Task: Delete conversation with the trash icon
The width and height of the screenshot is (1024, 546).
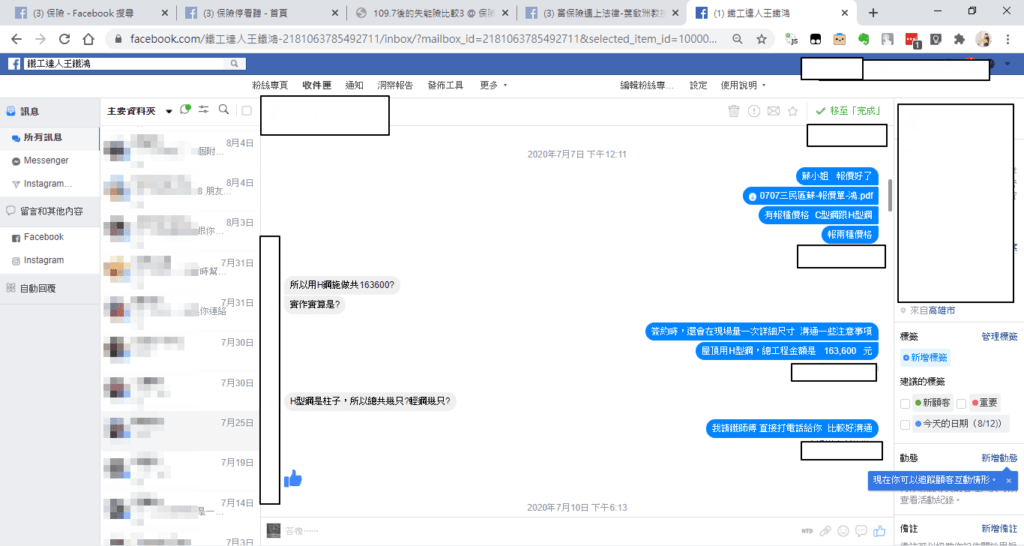Action: (734, 111)
